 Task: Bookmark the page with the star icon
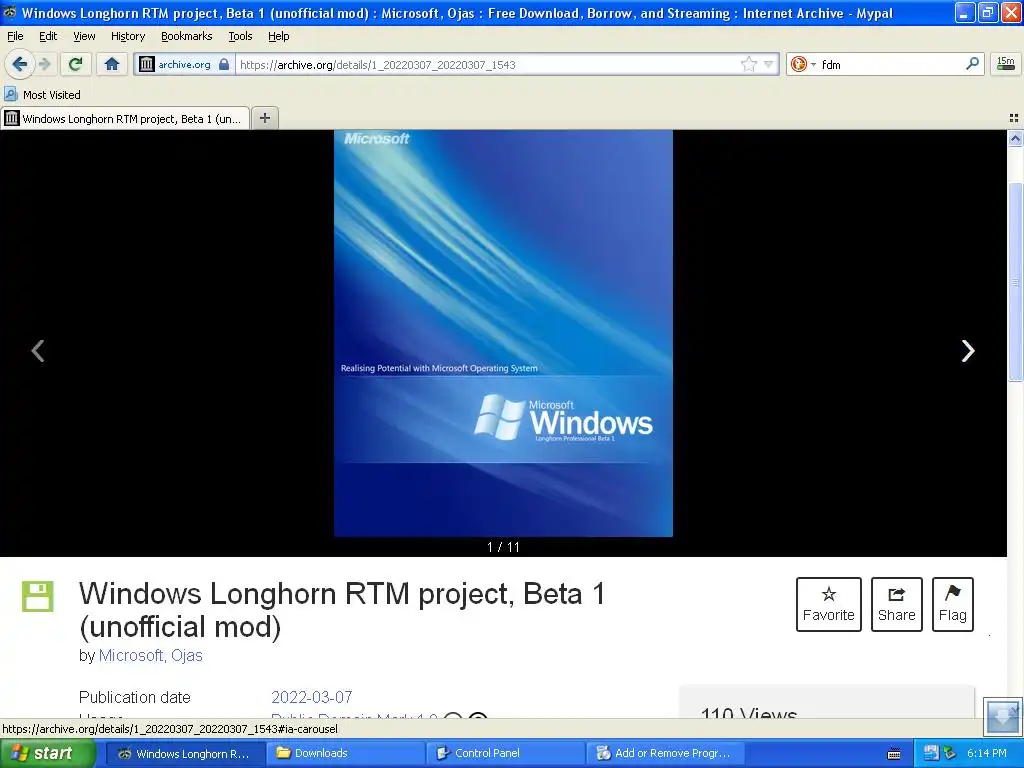click(x=748, y=64)
